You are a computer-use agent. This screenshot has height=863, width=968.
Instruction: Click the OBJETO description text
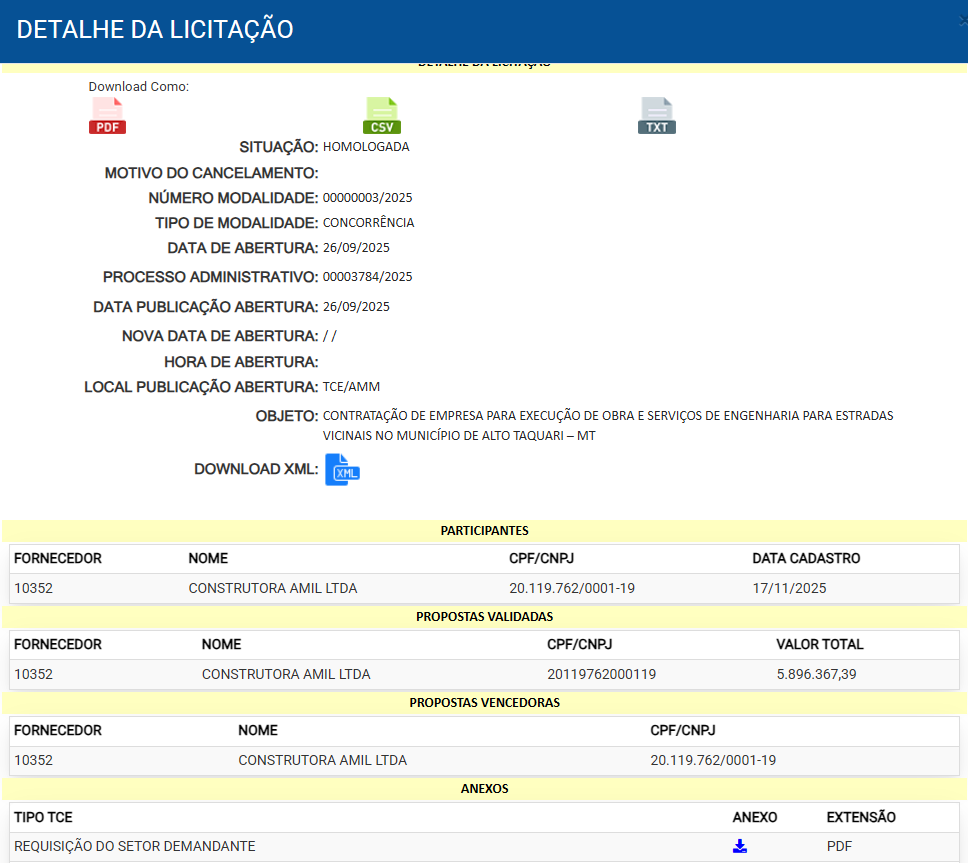[607, 425]
